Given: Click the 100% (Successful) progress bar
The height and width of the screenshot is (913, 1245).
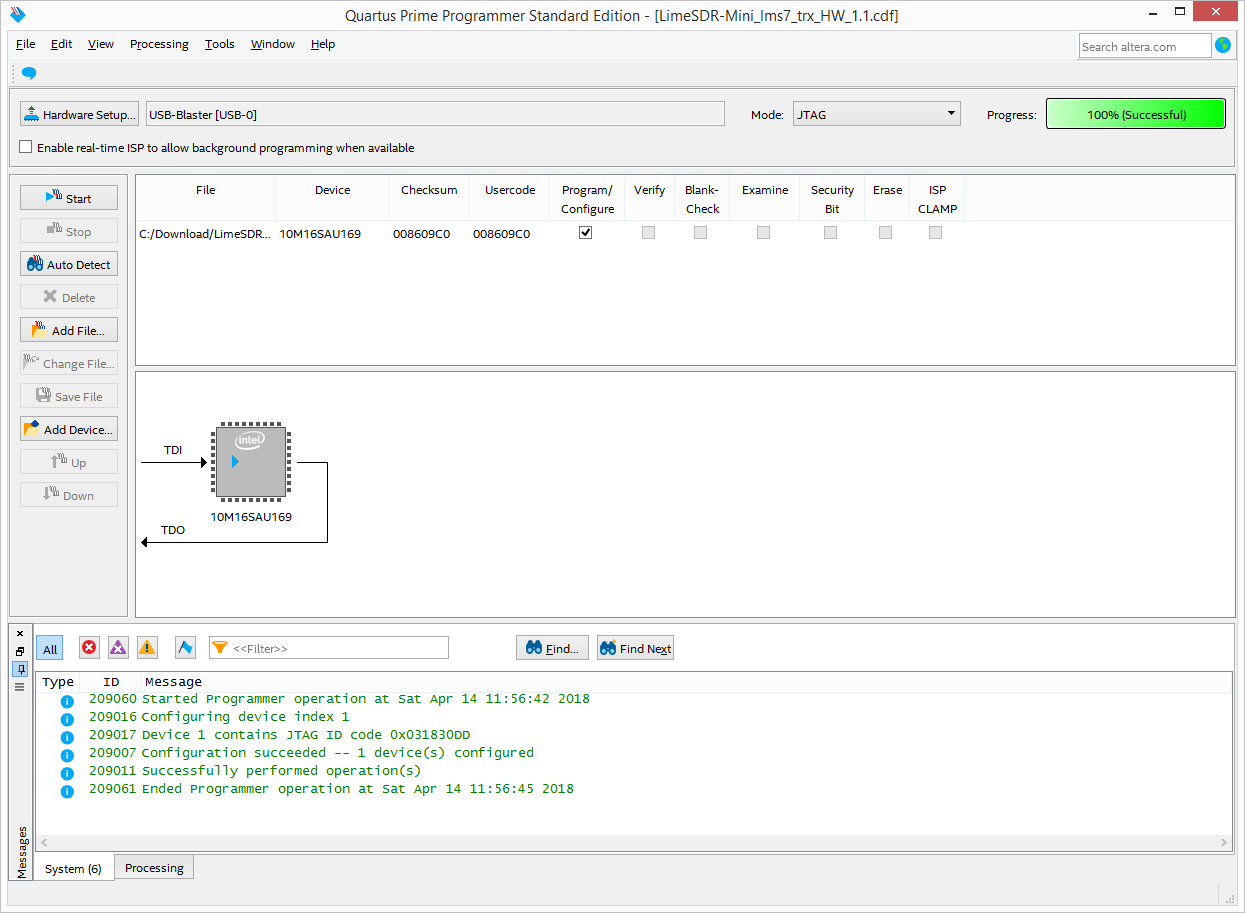Looking at the screenshot, I should click(x=1135, y=114).
